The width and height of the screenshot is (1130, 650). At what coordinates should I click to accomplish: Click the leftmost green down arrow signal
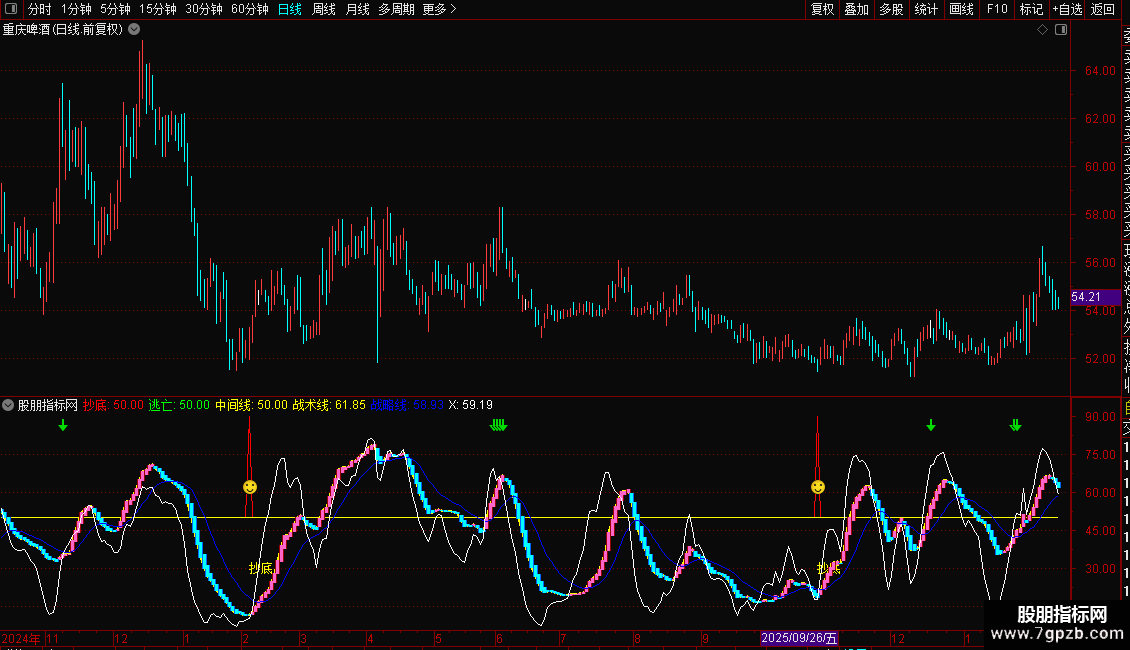point(63,426)
